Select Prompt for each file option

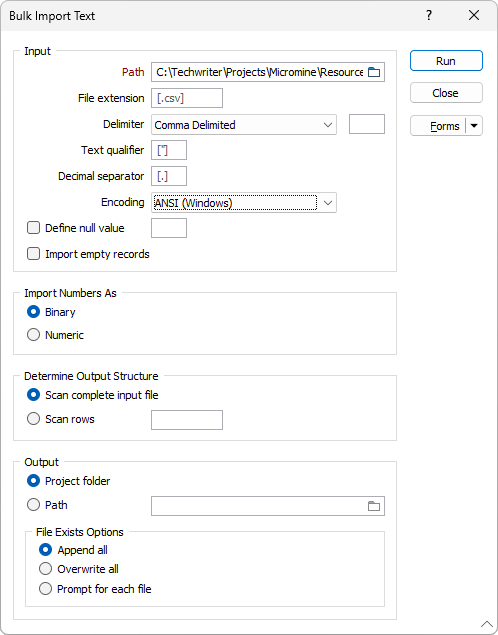(x=45, y=588)
